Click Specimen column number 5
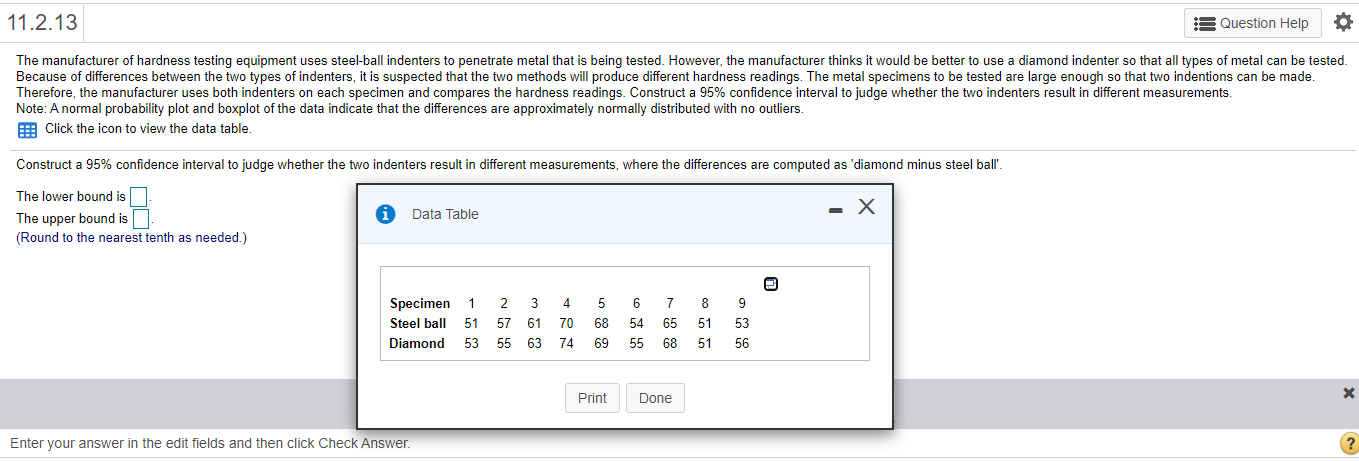The height and width of the screenshot is (461, 1359). coord(601,303)
